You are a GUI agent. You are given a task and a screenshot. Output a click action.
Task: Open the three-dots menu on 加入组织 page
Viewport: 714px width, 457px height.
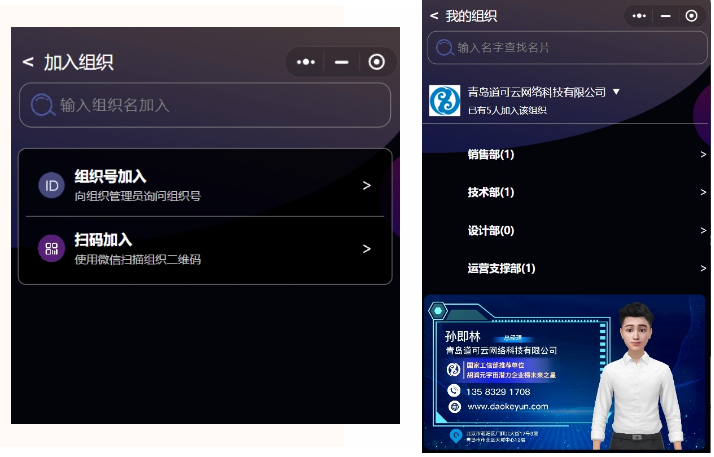306,62
